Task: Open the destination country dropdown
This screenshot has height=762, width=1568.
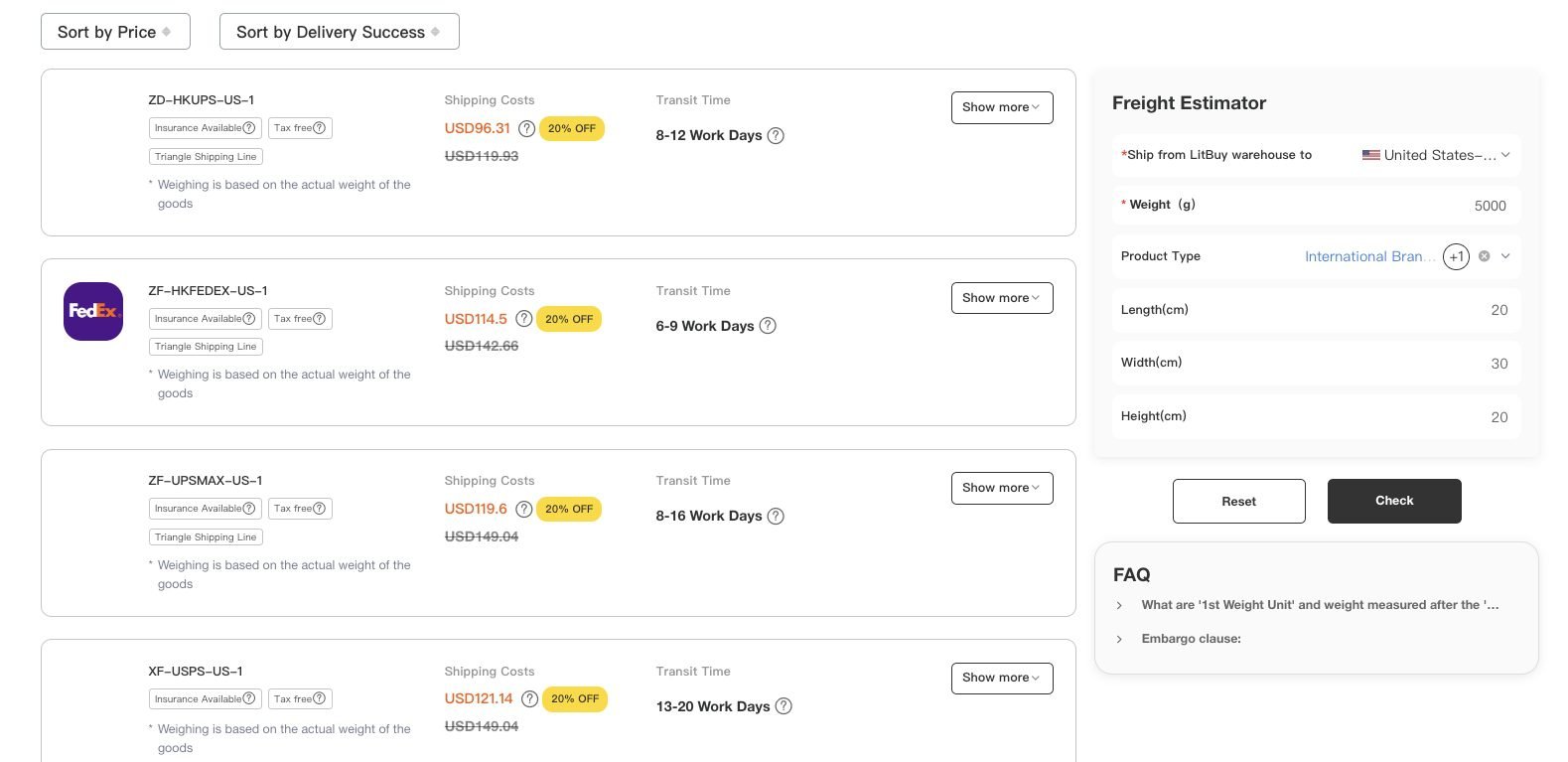Action: 1435,155
